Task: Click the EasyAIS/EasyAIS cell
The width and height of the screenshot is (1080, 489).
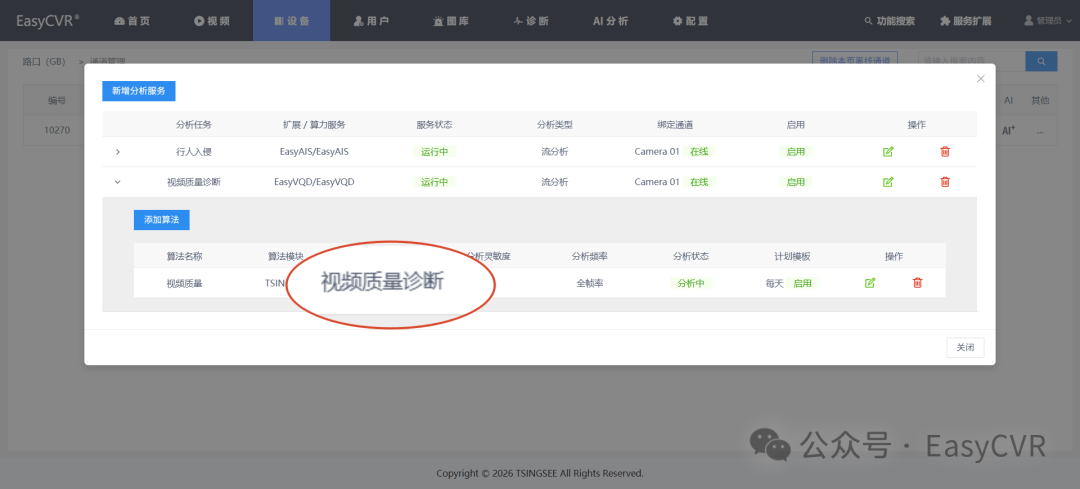Action: (313, 152)
